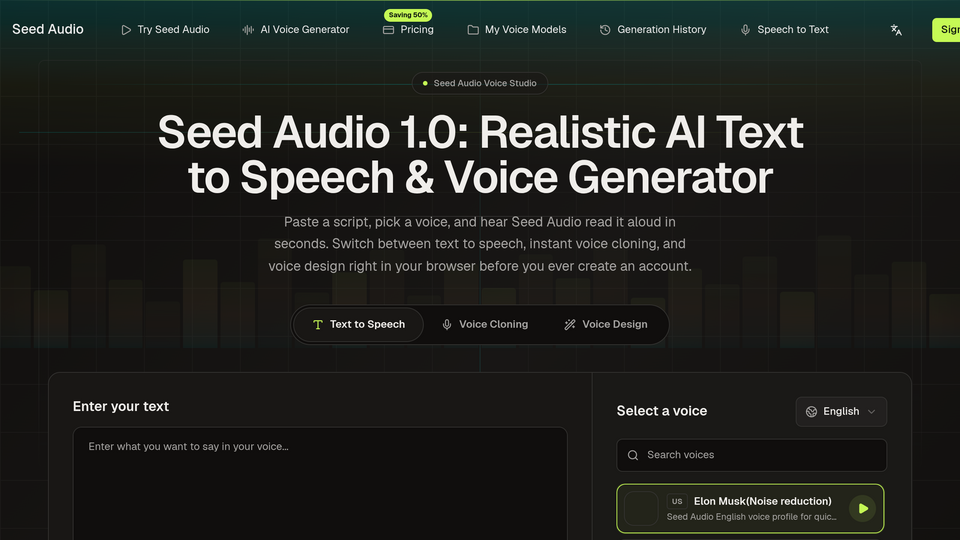Click the microphone icon in Voice Cloning tab
Image resolution: width=960 pixels, height=540 pixels.
pyautogui.click(x=447, y=324)
